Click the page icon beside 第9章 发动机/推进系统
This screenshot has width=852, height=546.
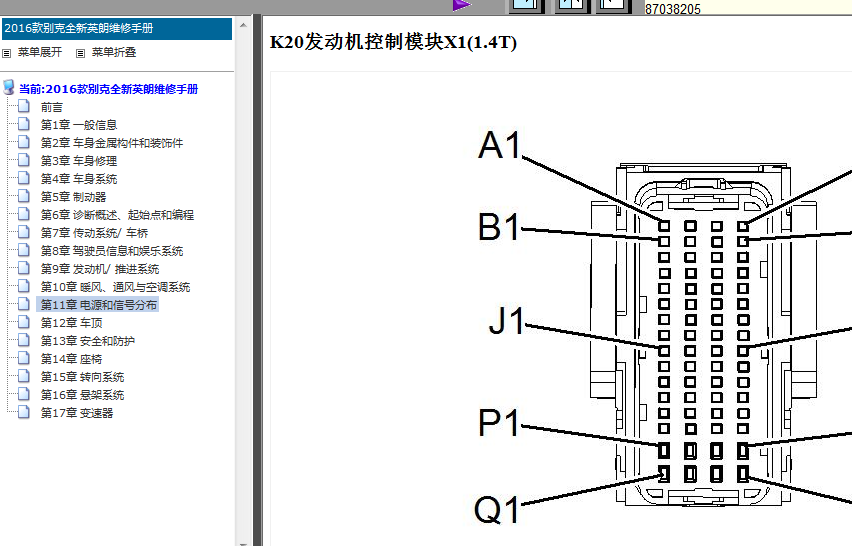[x=23, y=268]
